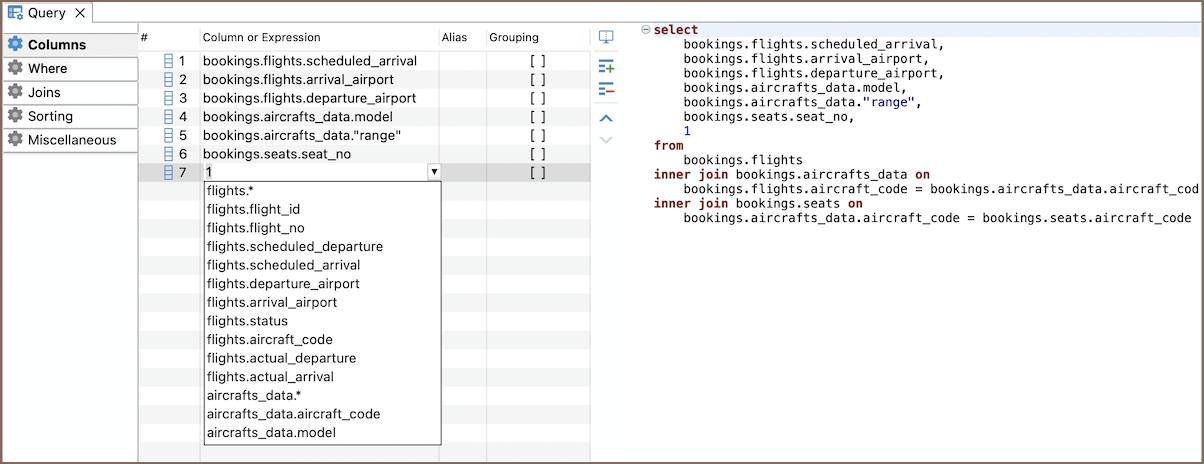Open the Joins section
Screen dimensions: 1204x464
[44, 92]
